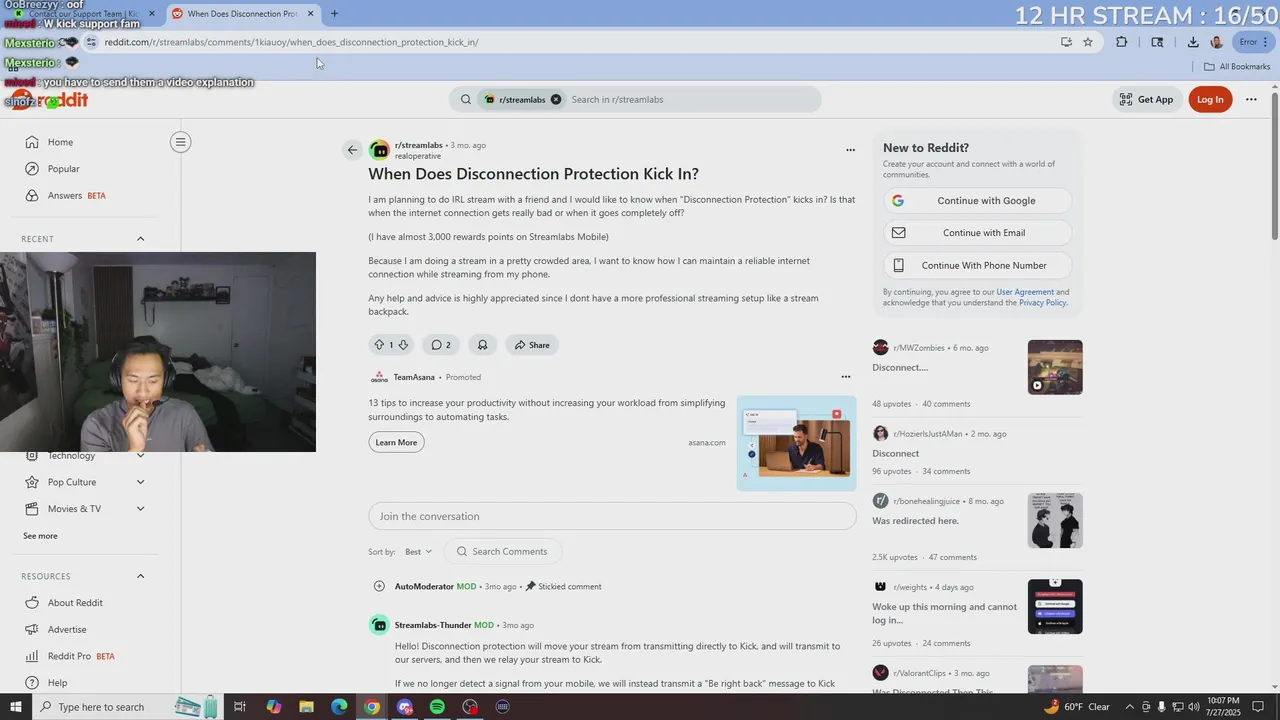The height and width of the screenshot is (720, 1280).
Task: Switch to the Contact our Support Team tab
Action: pos(85,14)
